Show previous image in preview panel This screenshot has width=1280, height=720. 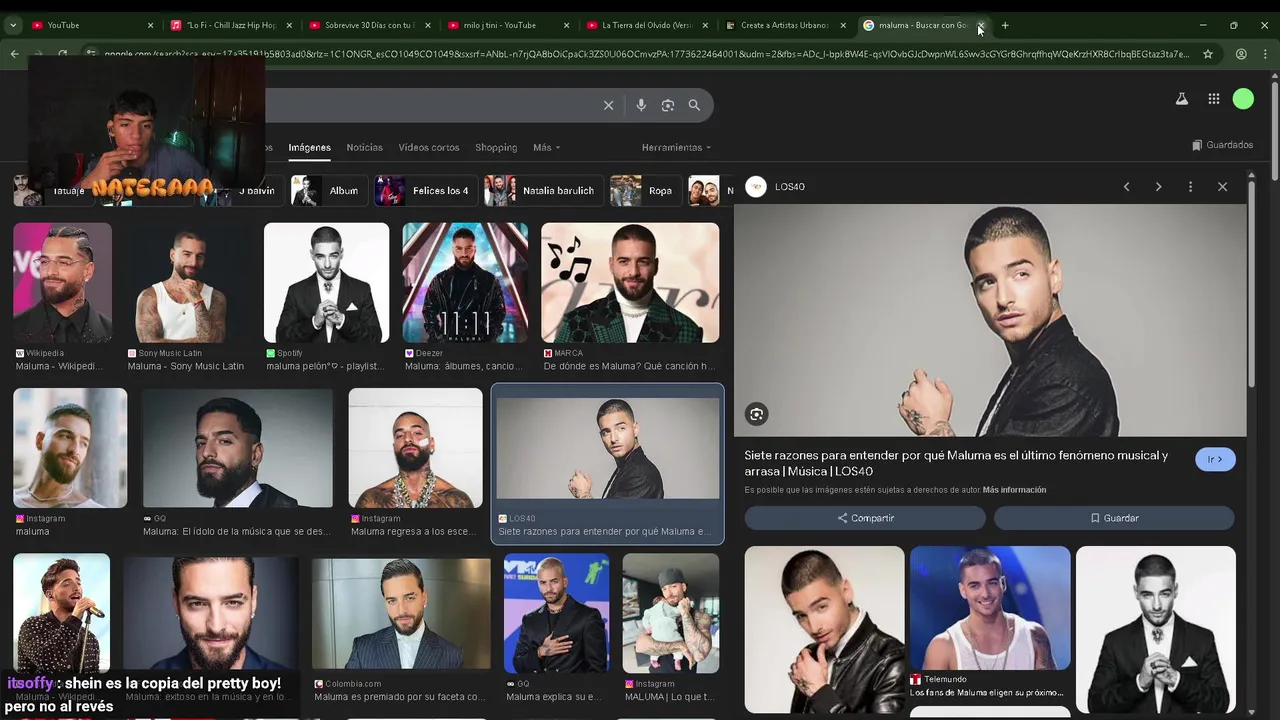[x=1126, y=187]
